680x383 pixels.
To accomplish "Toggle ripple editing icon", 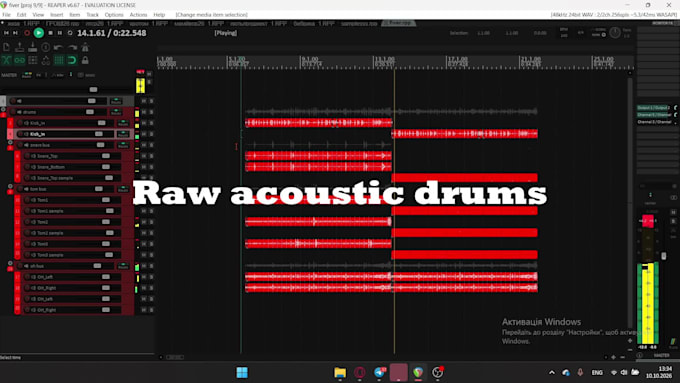I will 33,60.
